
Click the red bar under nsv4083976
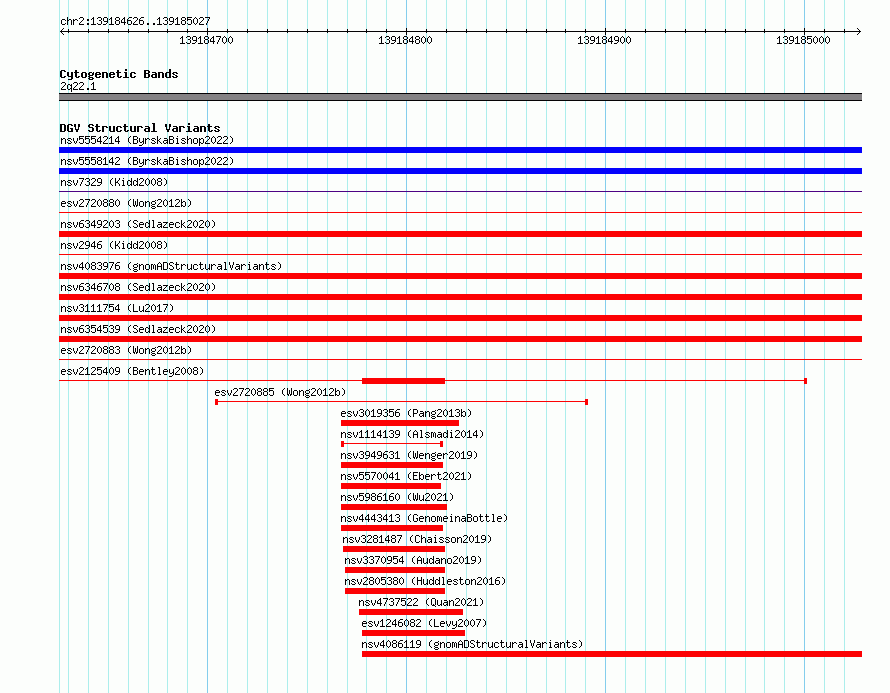coord(460,276)
